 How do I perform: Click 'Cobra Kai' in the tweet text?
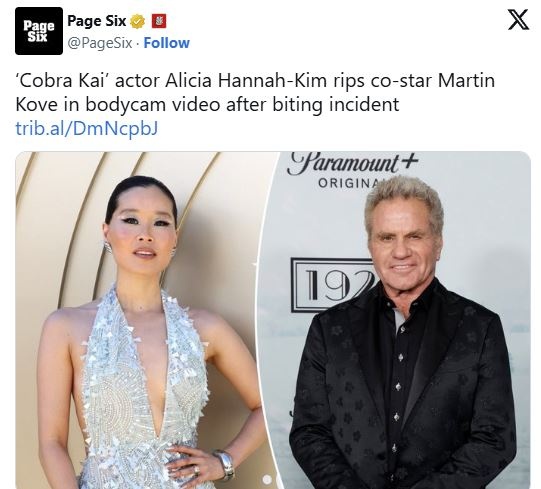coord(60,80)
